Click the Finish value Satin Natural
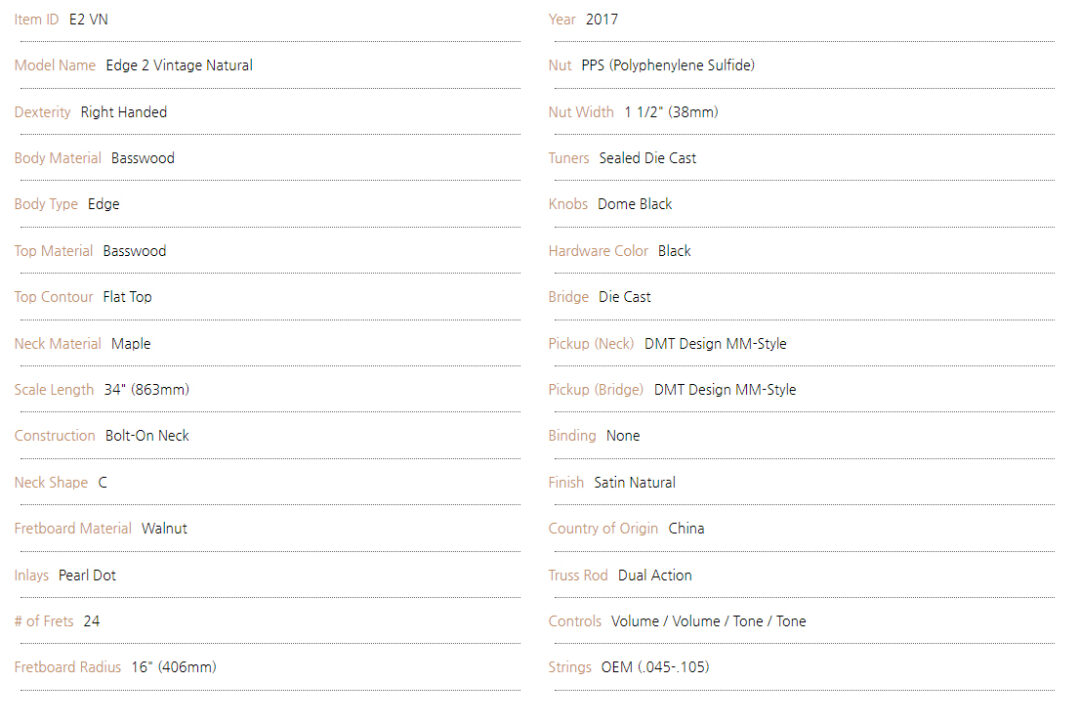 pos(635,482)
